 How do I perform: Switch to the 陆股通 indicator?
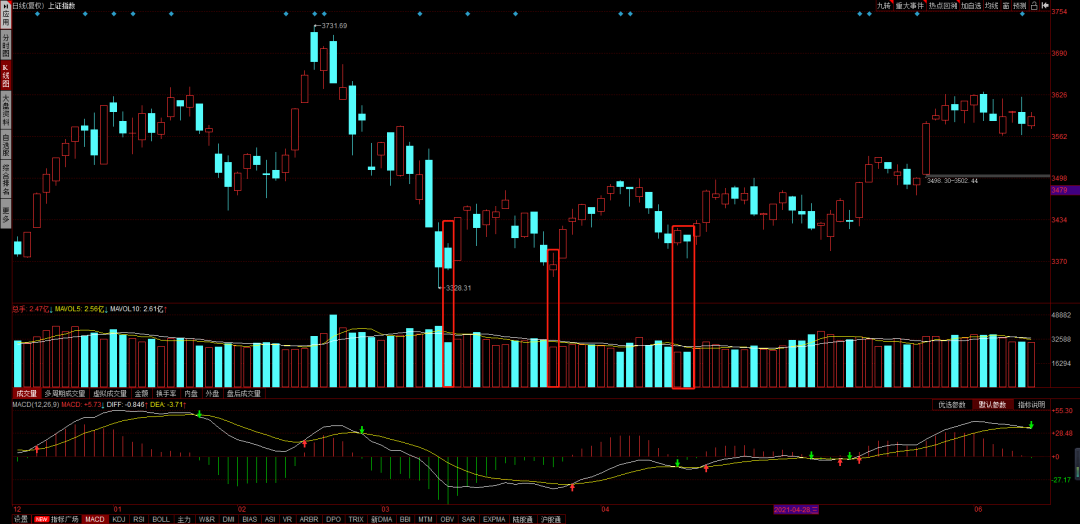[x=523, y=519]
